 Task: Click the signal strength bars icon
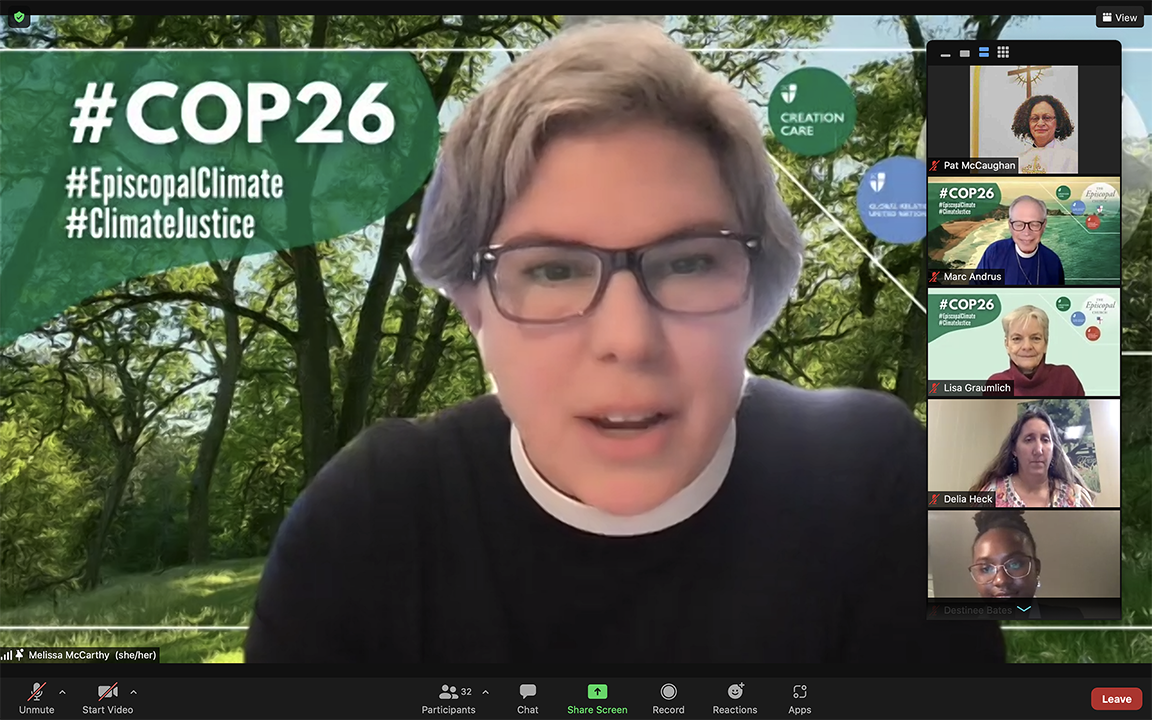coord(7,655)
